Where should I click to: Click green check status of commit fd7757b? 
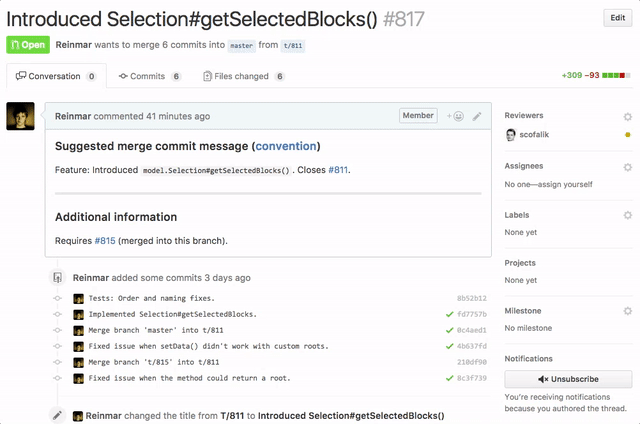(x=450, y=314)
